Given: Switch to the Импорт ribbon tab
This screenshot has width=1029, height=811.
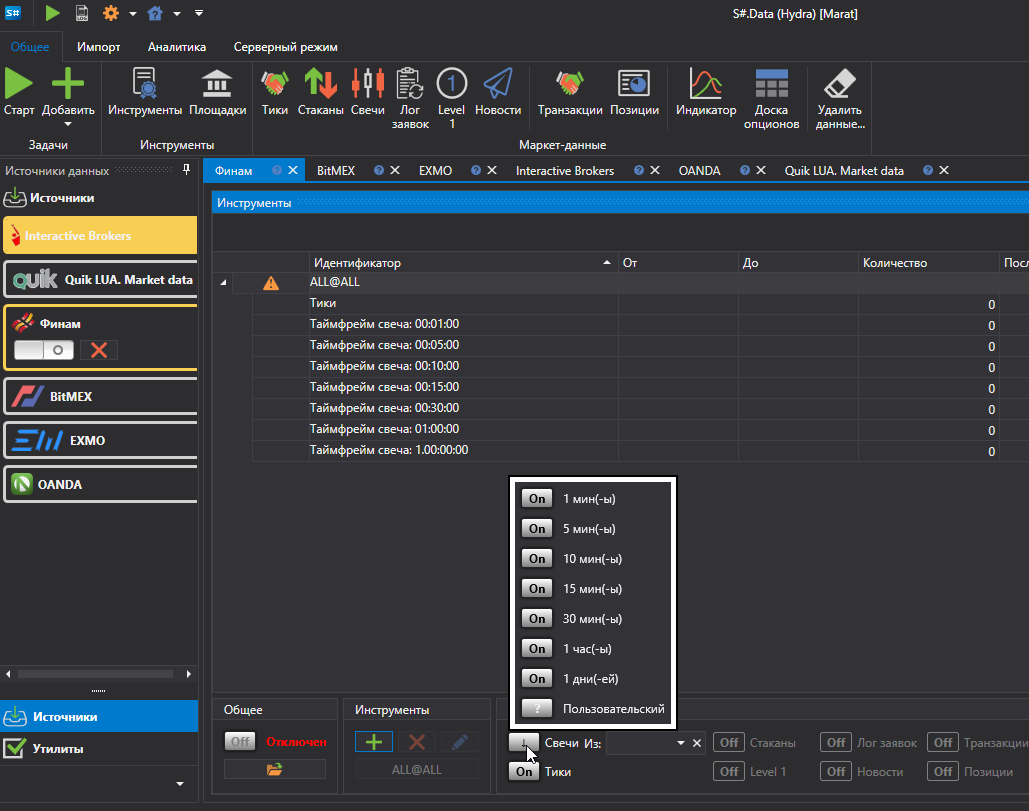Looking at the screenshot, I should tap(98, 47).
